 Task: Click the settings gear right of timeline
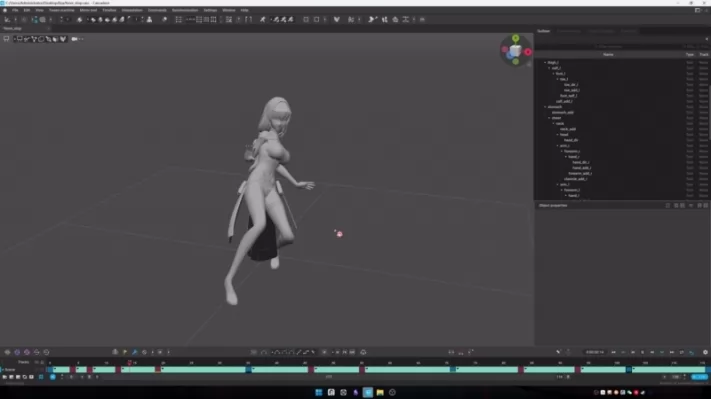(705, 352)
